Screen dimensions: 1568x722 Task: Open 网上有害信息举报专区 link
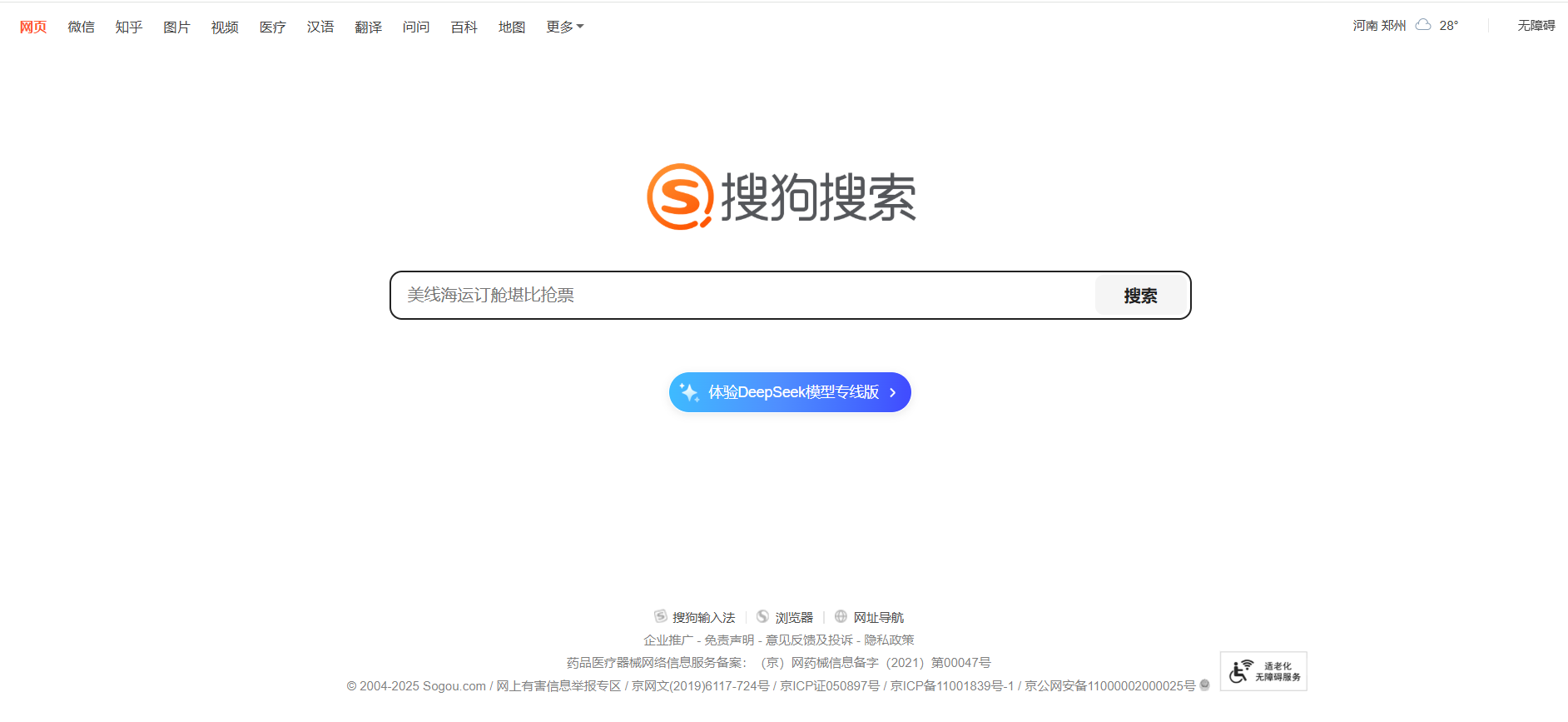(x=558, y=685)
